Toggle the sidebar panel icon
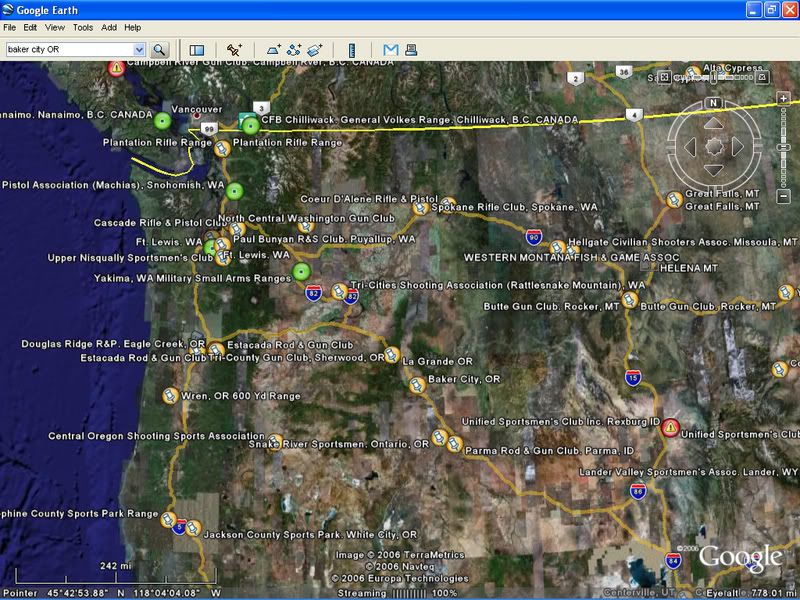Image resolution: width=800 pixels, height=600 pixels. click(196, 49)
